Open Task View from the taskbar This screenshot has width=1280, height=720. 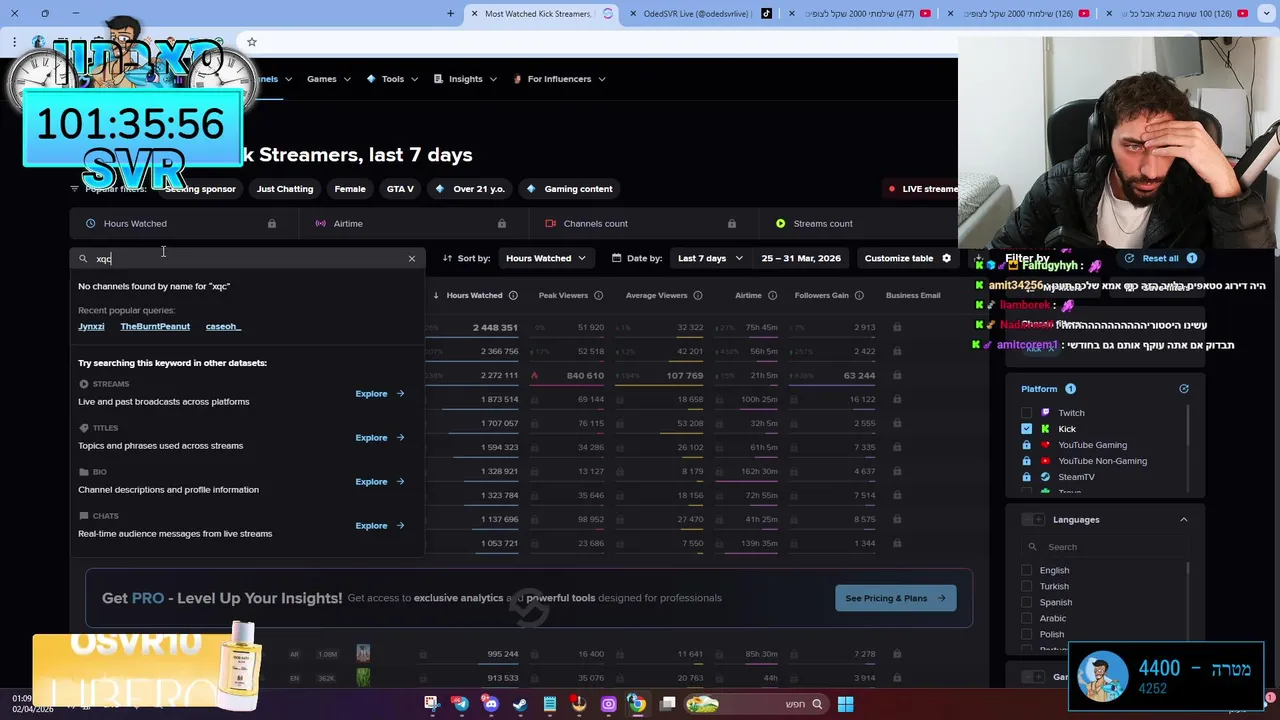667,704
